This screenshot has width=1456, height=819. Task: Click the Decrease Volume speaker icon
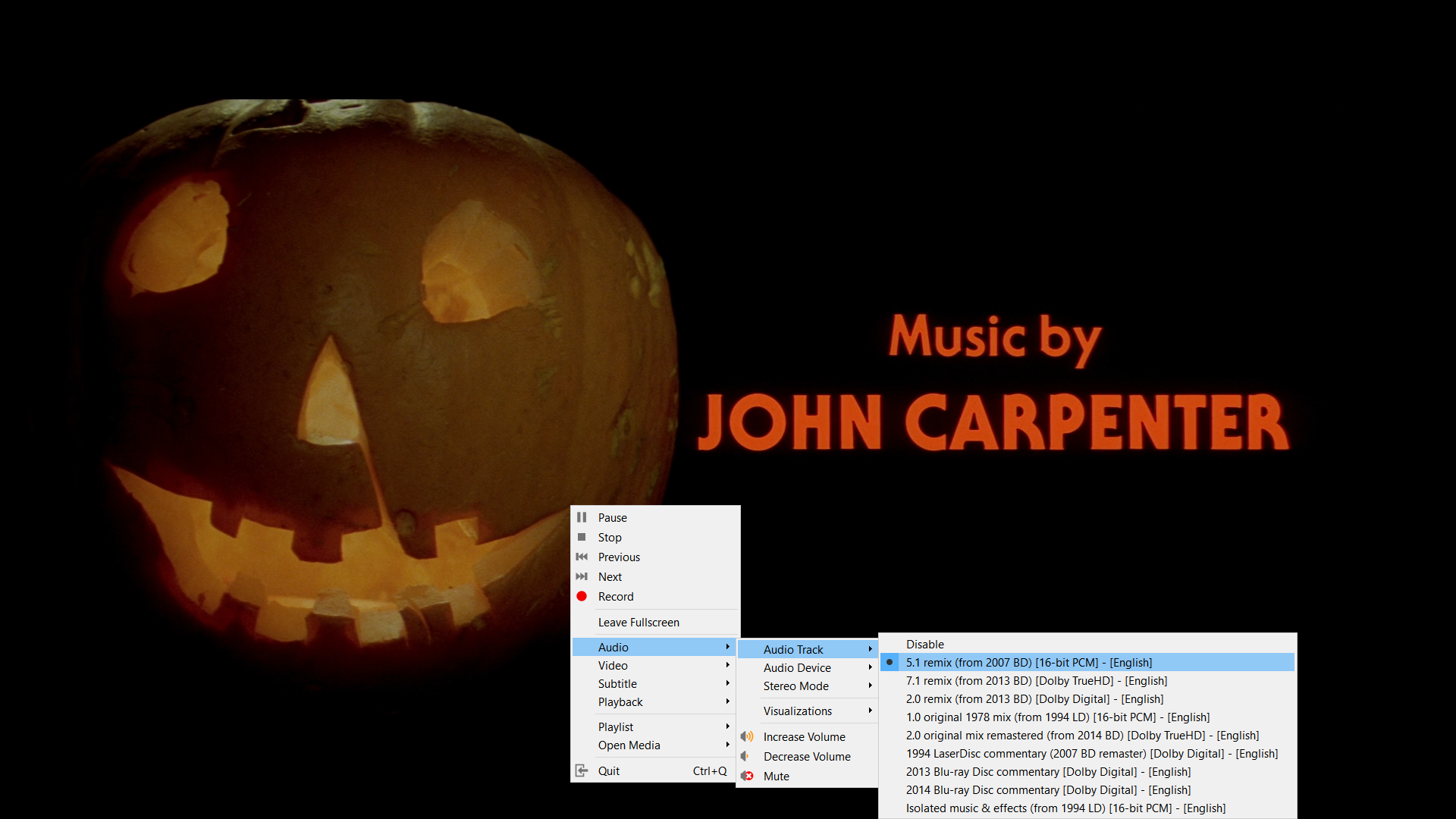tap(745, 756)
